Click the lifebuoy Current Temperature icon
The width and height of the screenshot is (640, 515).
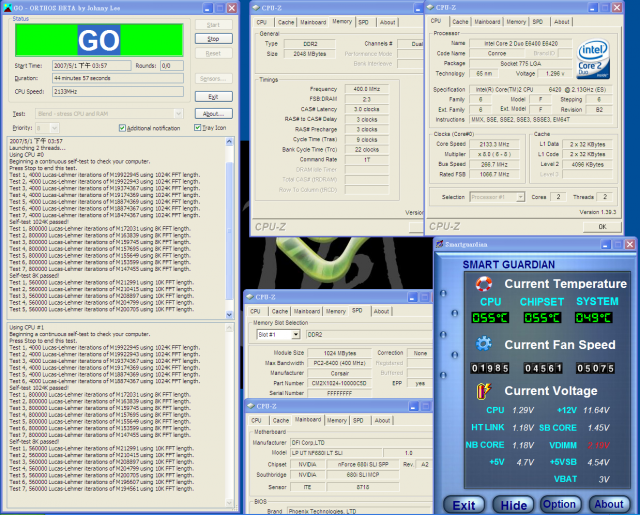[484, 284]
